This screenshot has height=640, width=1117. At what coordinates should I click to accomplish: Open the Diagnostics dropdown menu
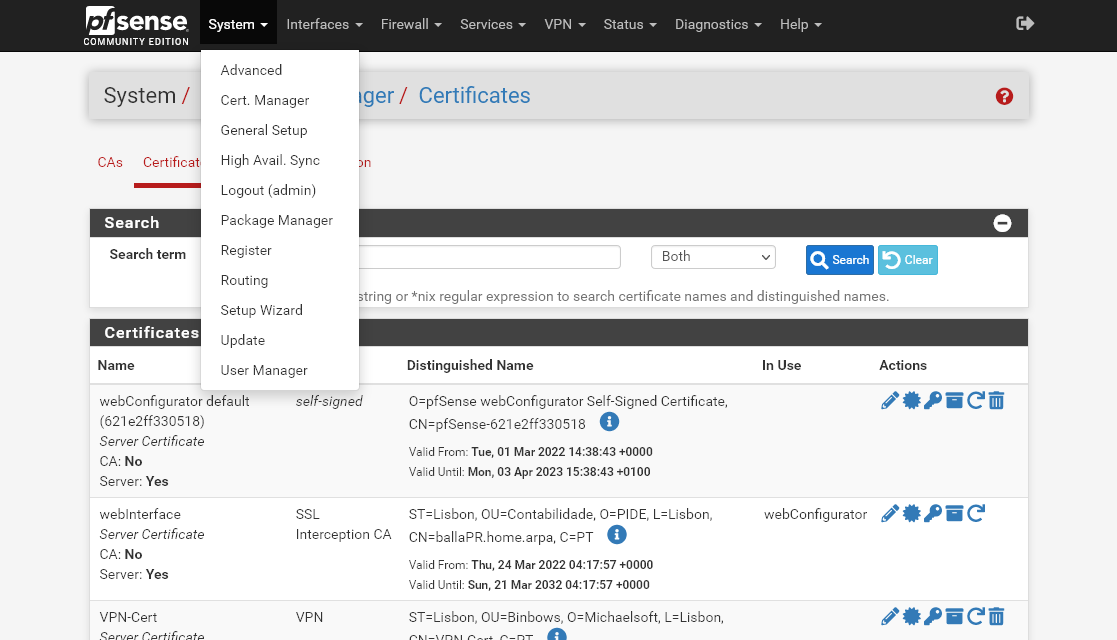(717, 24)
